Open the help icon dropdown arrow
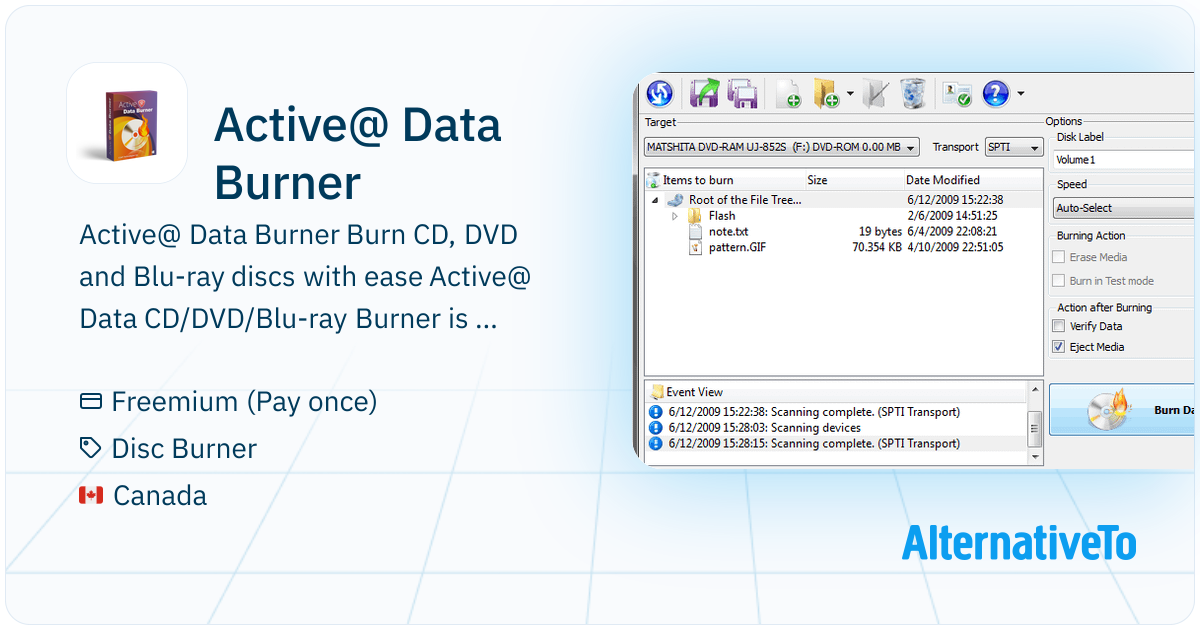The image size is (1200, 630). click(1020, 95)
